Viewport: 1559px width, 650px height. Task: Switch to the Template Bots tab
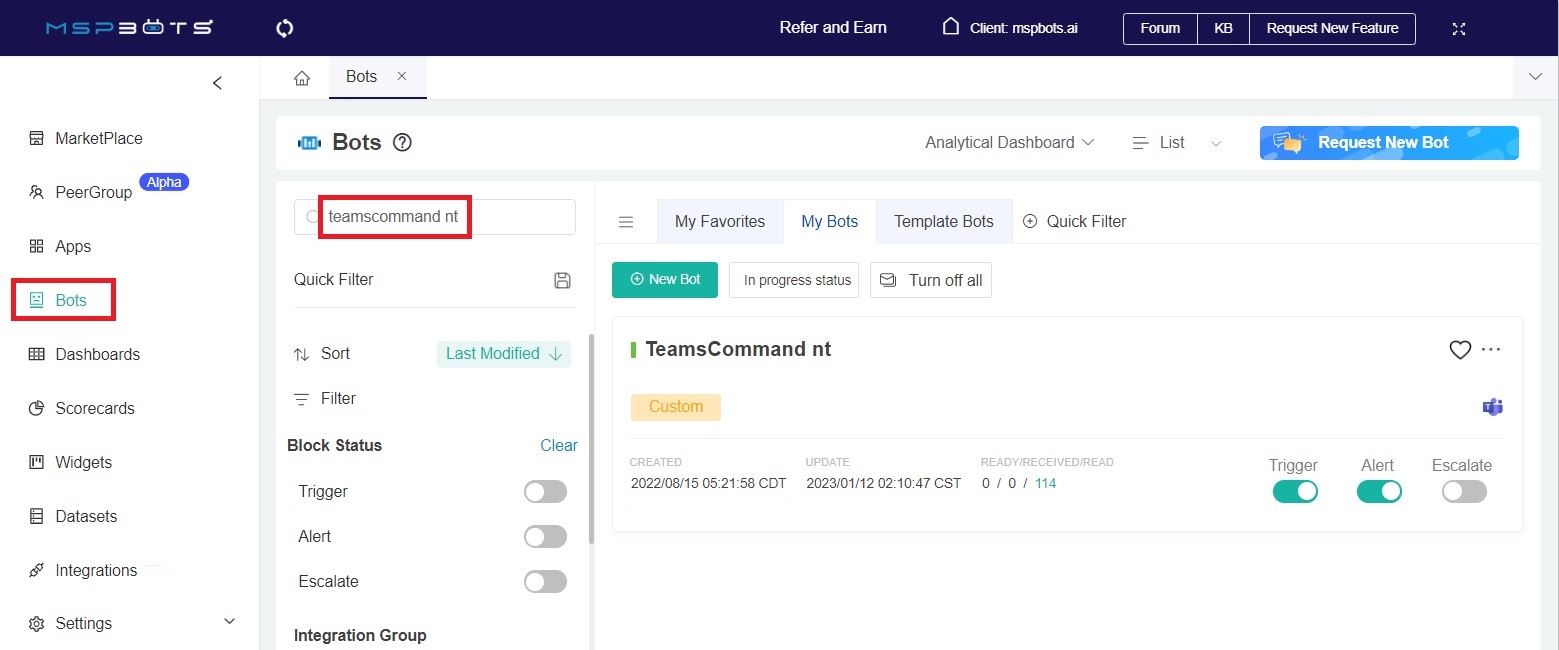coord(943,222)
